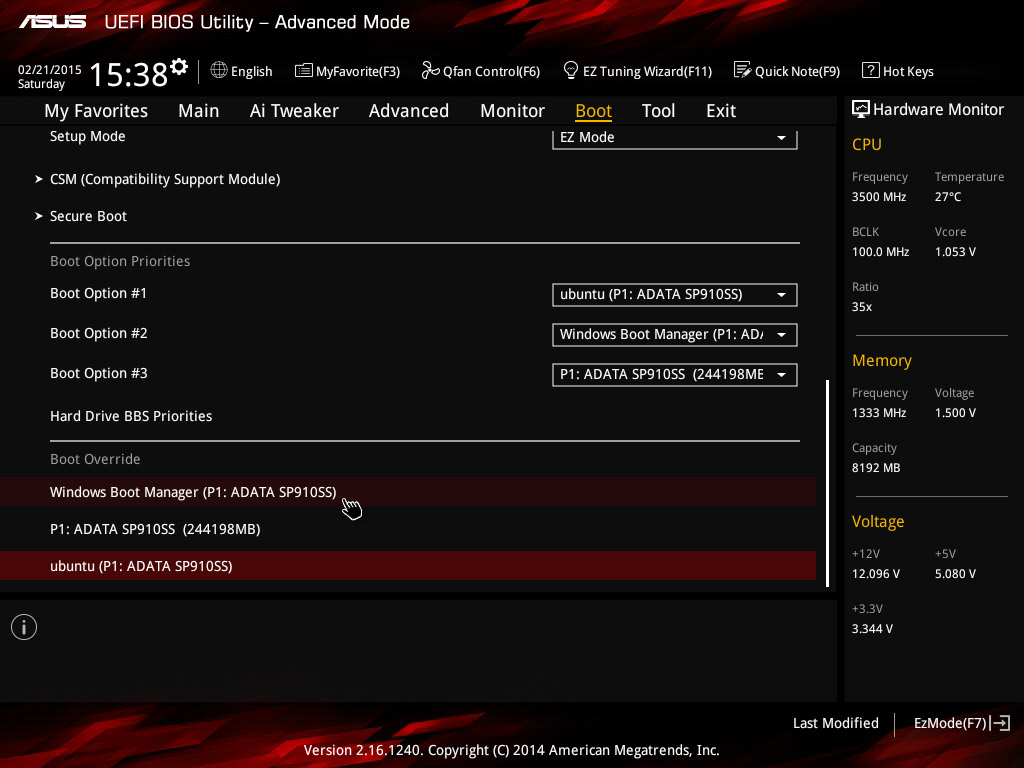Click the 15:38 clock time

pos(129,74)
